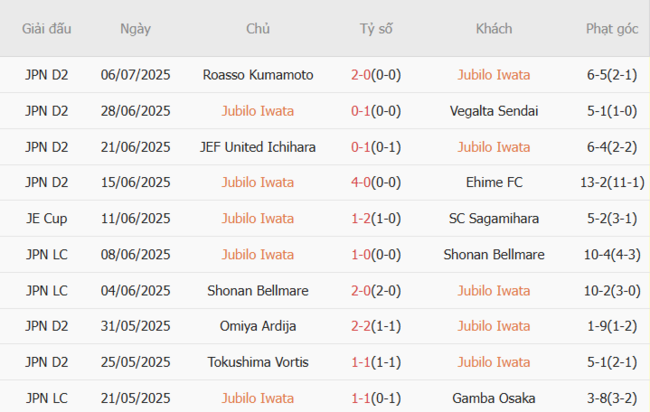Viewport: 650px width, 412px height.
Task: Open 2-2 score of Omiya Ardija match
Action: (x=363, y=327)
